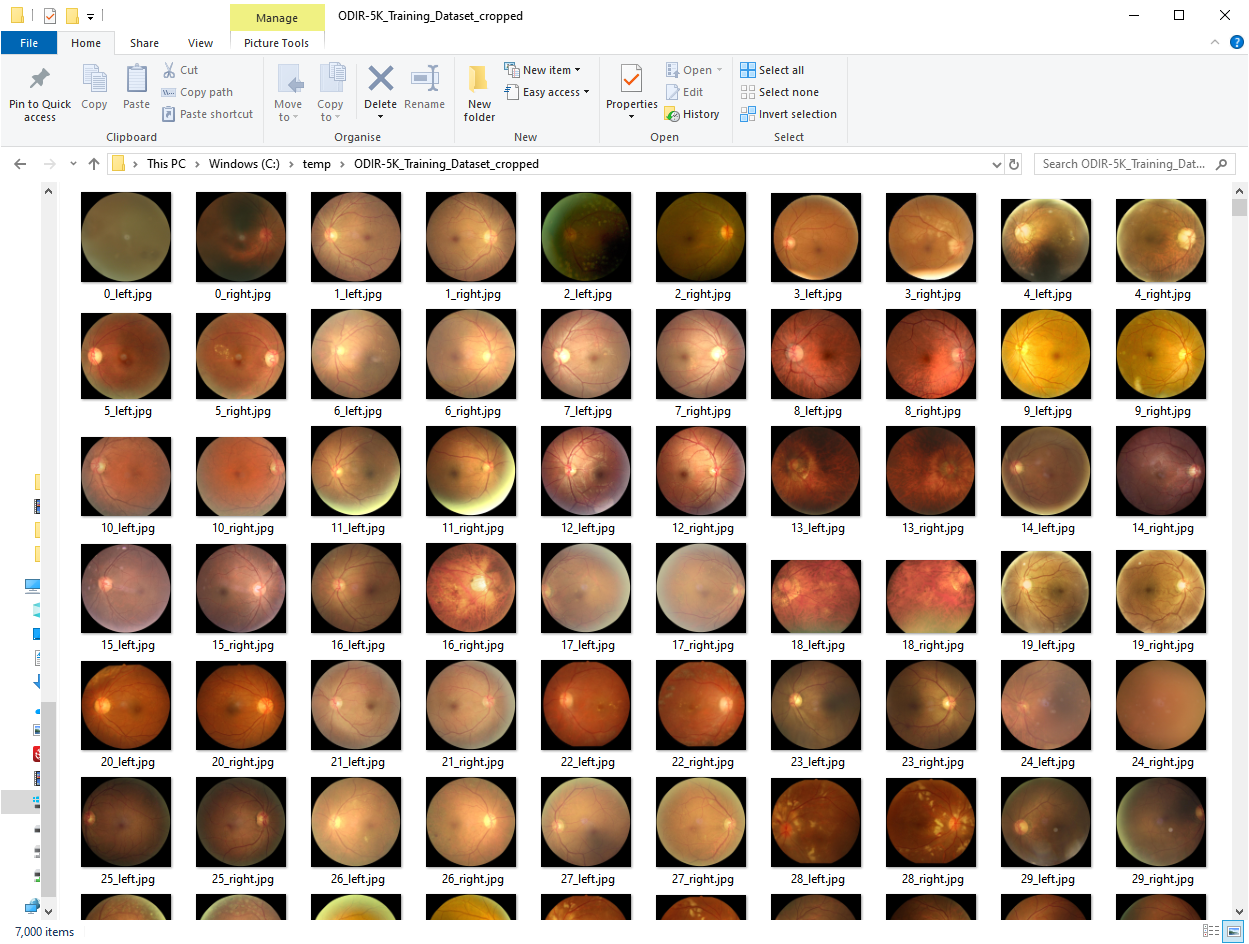Click the file list scroll-up arrow
This screenshot has width=1249, height=944.
click(1240, 191)
